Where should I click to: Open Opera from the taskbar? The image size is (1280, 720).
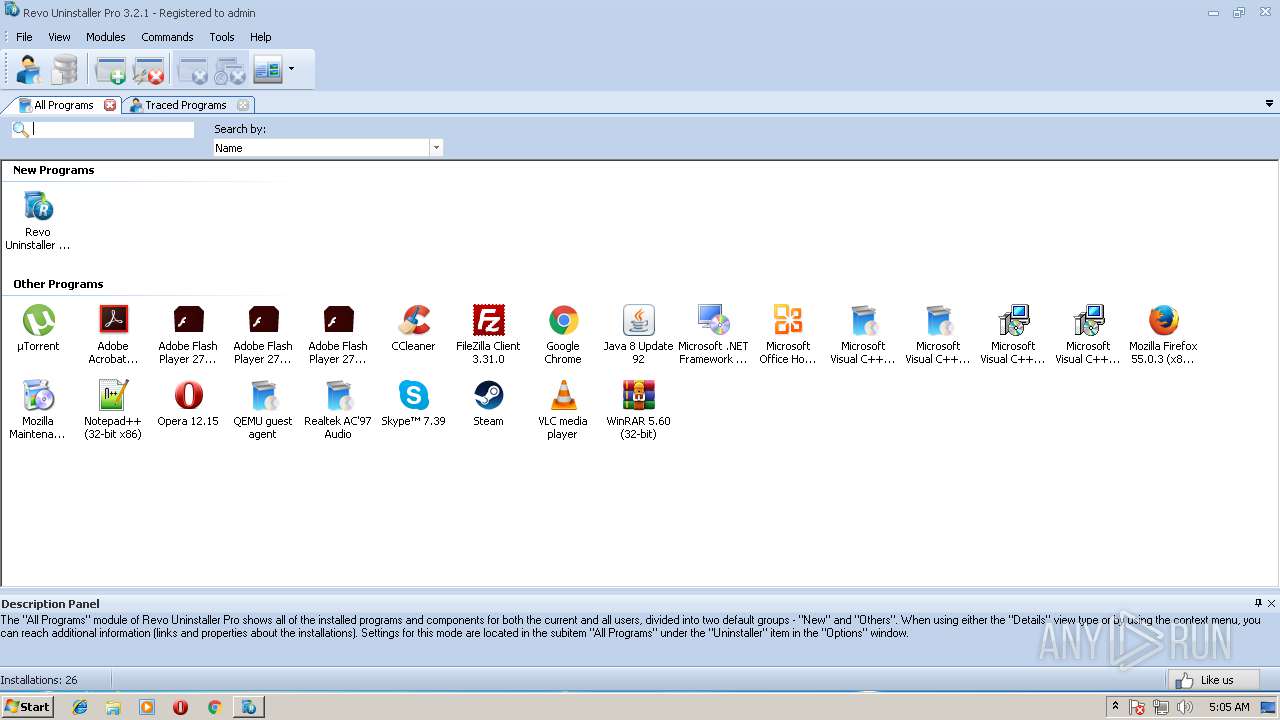(180, 707)
